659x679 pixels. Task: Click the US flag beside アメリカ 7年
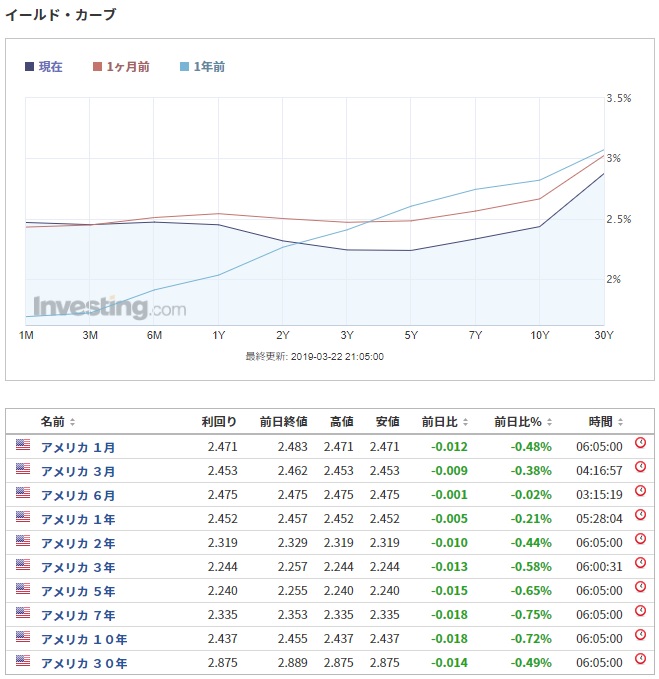tap(23, 613)
